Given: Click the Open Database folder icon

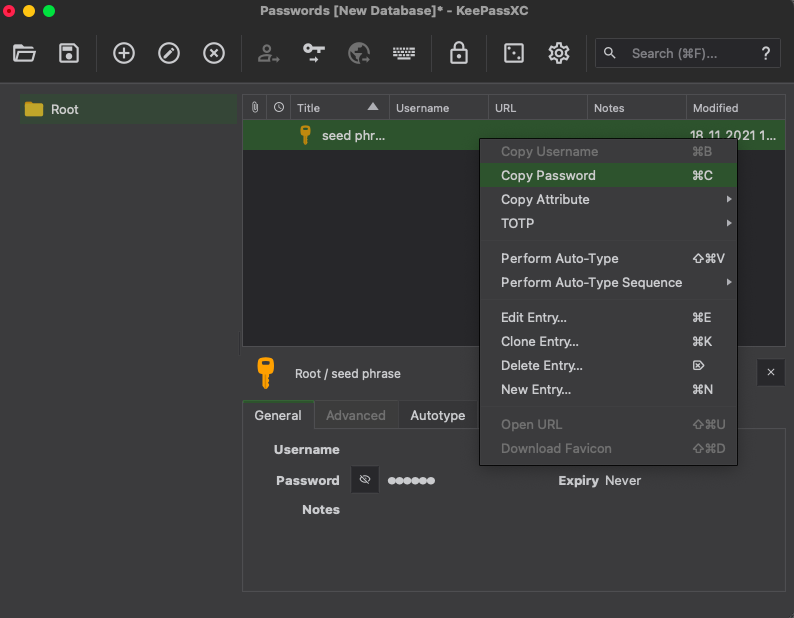Looking at the screenshot, I should click(24, 53).
